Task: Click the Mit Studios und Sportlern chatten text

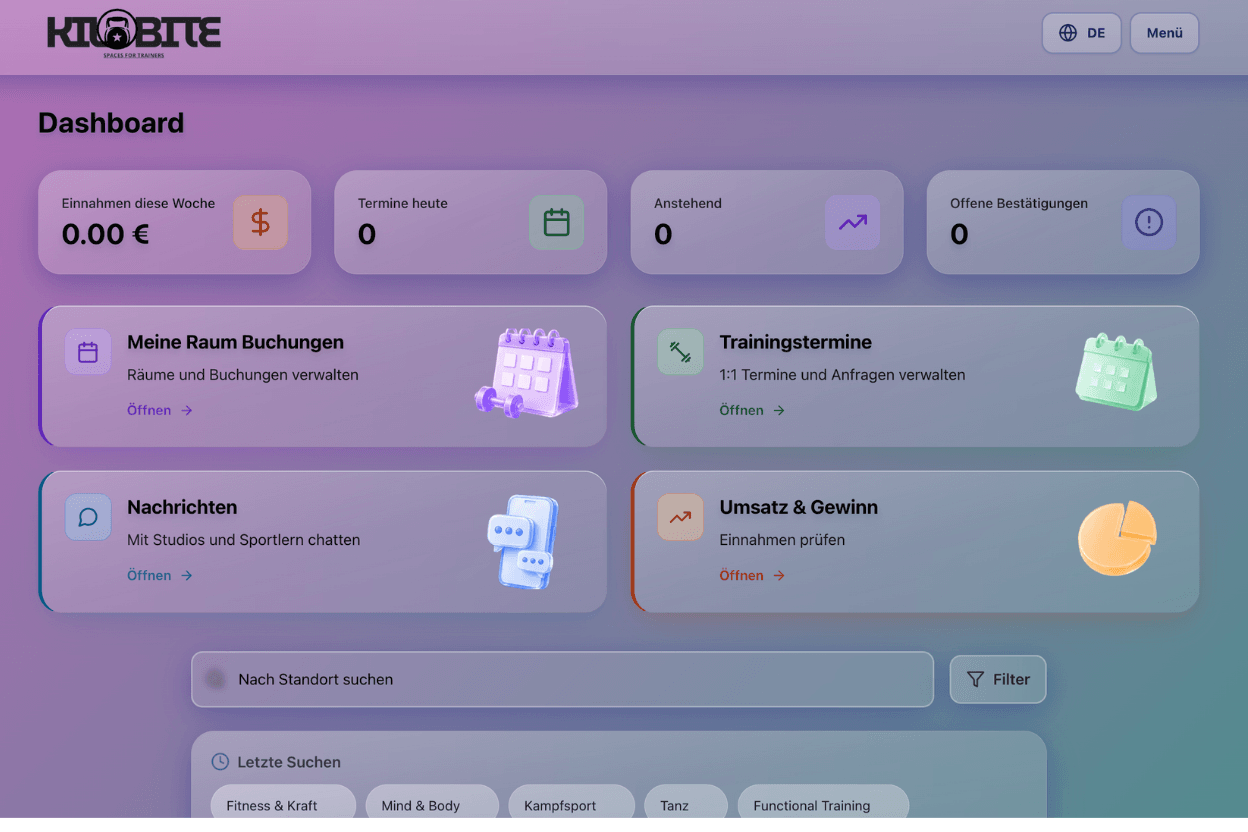Action: tap(243, 540)
